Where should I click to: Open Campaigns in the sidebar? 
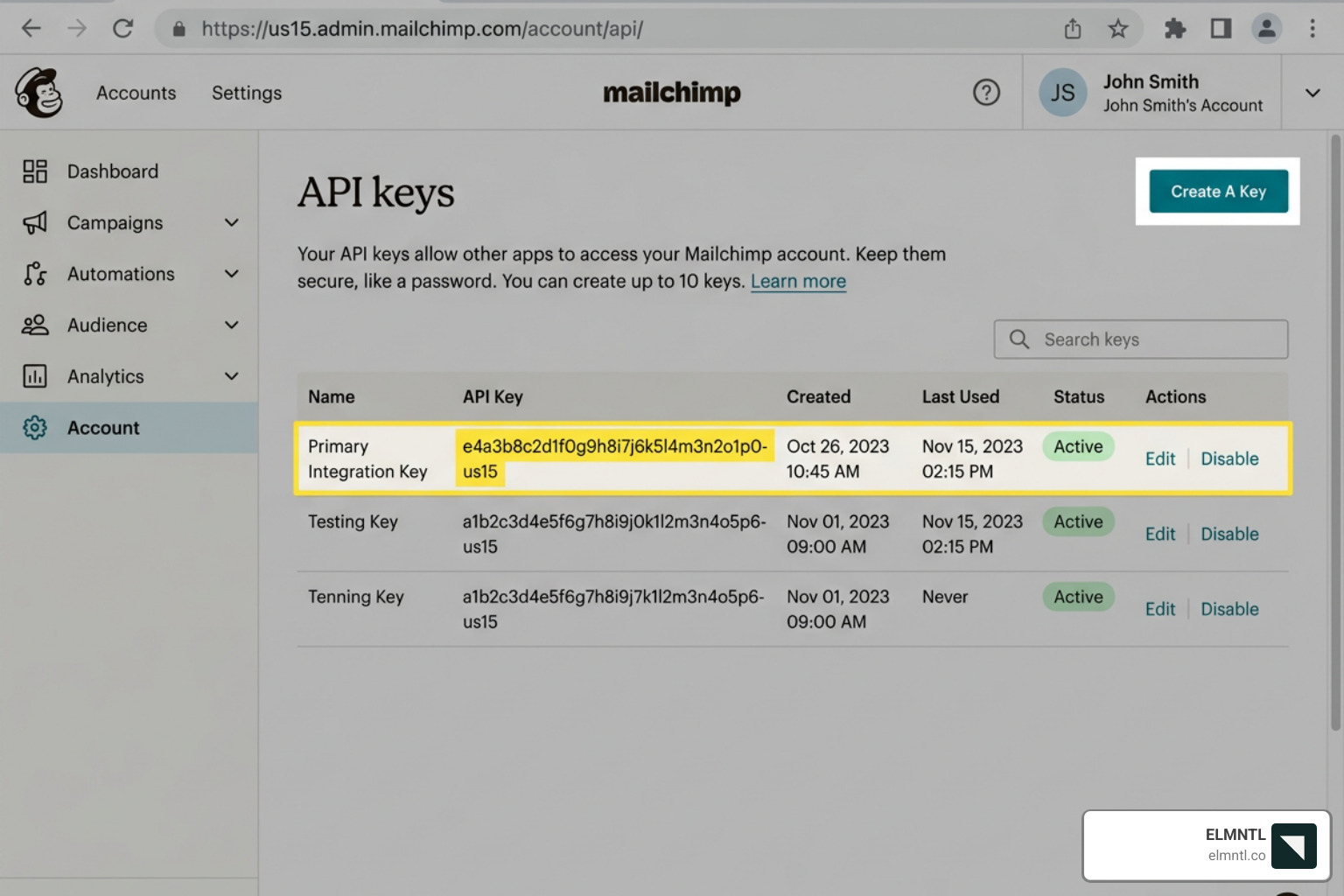point(129,223)
